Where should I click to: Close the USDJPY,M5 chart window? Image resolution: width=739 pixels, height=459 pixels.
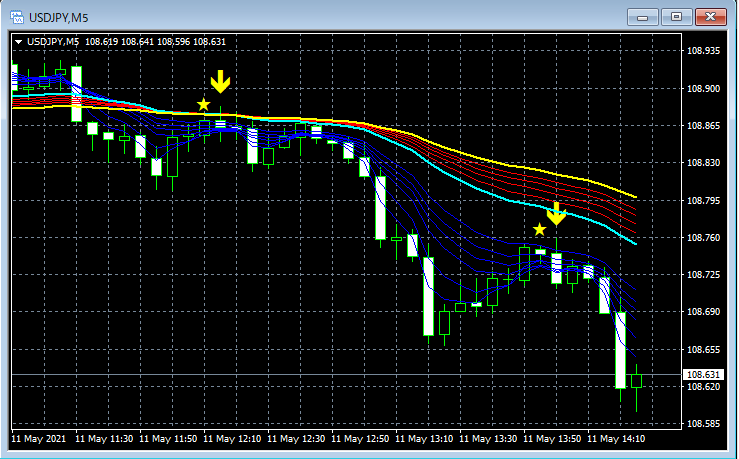click(711, 17)
